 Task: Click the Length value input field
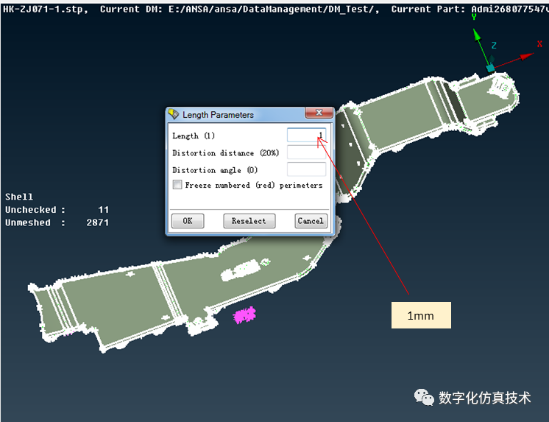(306, 135)
